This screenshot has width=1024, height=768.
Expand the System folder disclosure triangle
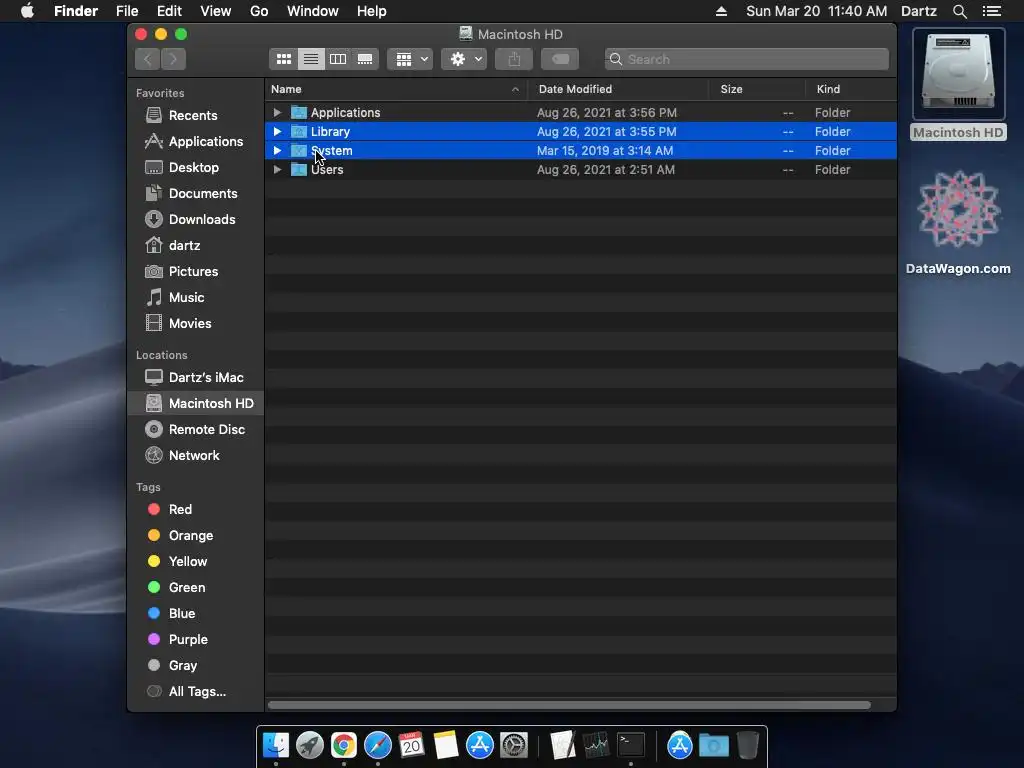click(x=277, y=150)
